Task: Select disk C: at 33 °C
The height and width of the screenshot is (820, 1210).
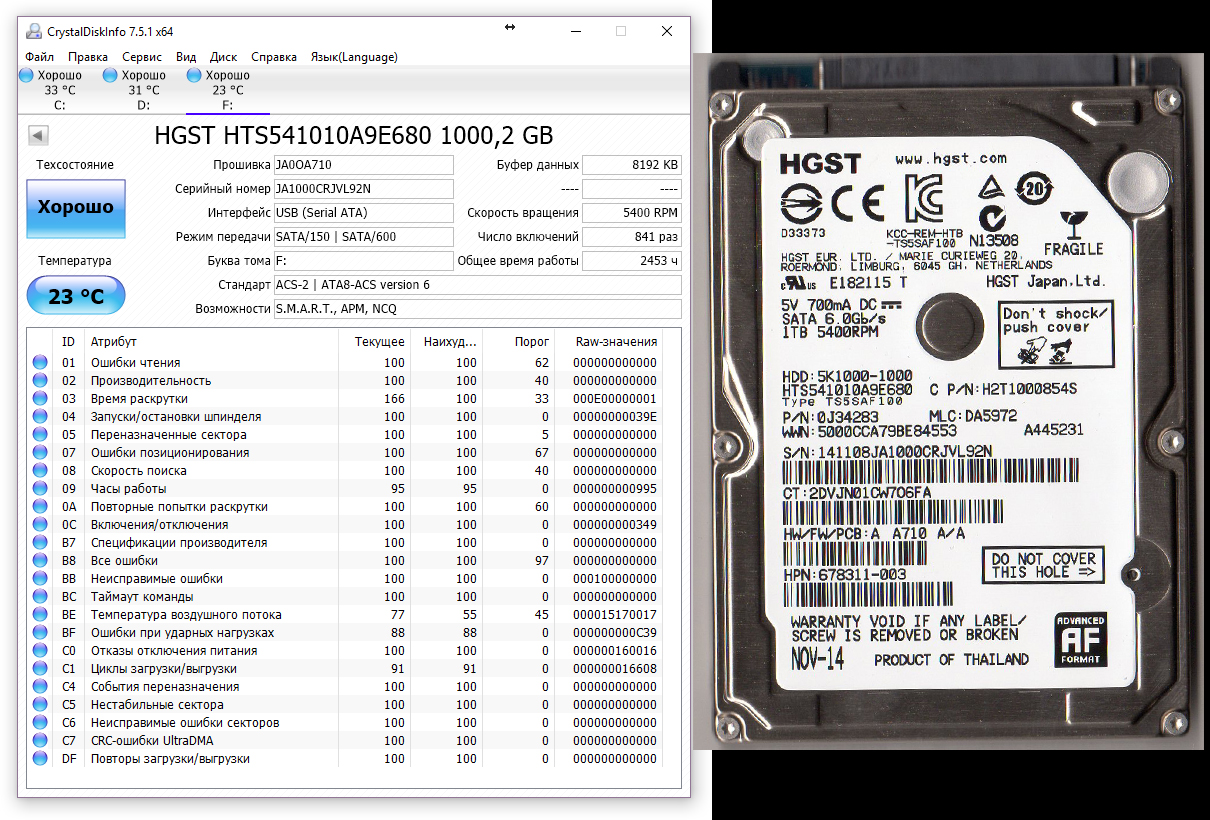Action: pos(59,90)
